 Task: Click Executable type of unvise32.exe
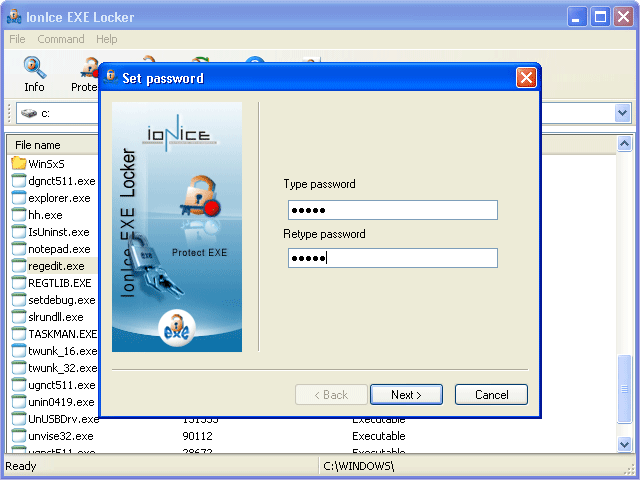379,436
